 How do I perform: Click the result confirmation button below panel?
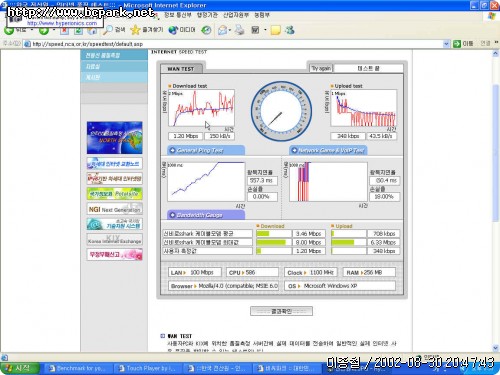point(281,311)
